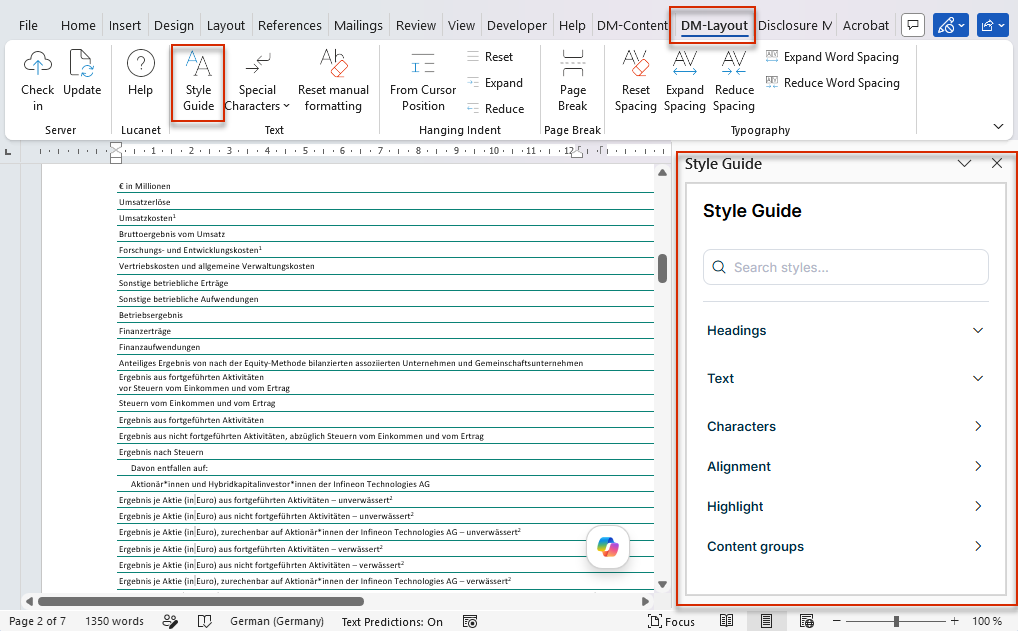The width and height of the screenshot is (1018, 631).
Task: Expand the Content groups section
Action: (845, 547)
